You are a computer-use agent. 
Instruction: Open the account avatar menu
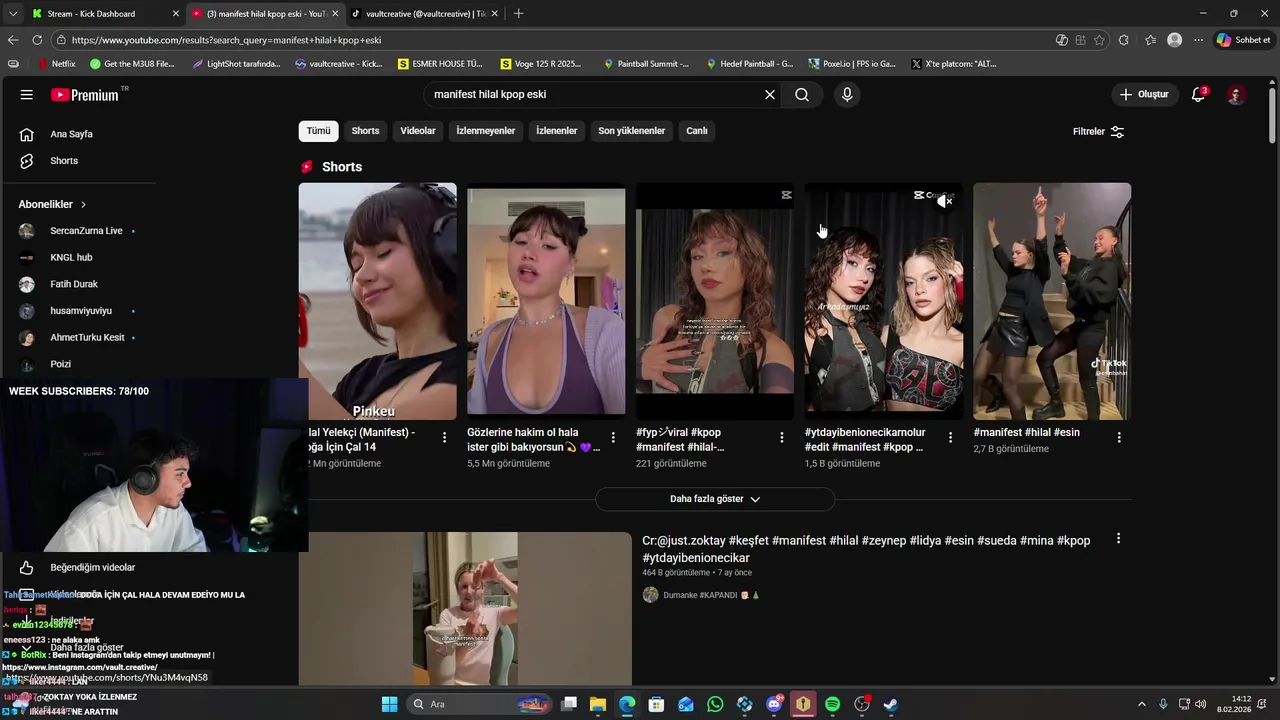pos(1236,95)
